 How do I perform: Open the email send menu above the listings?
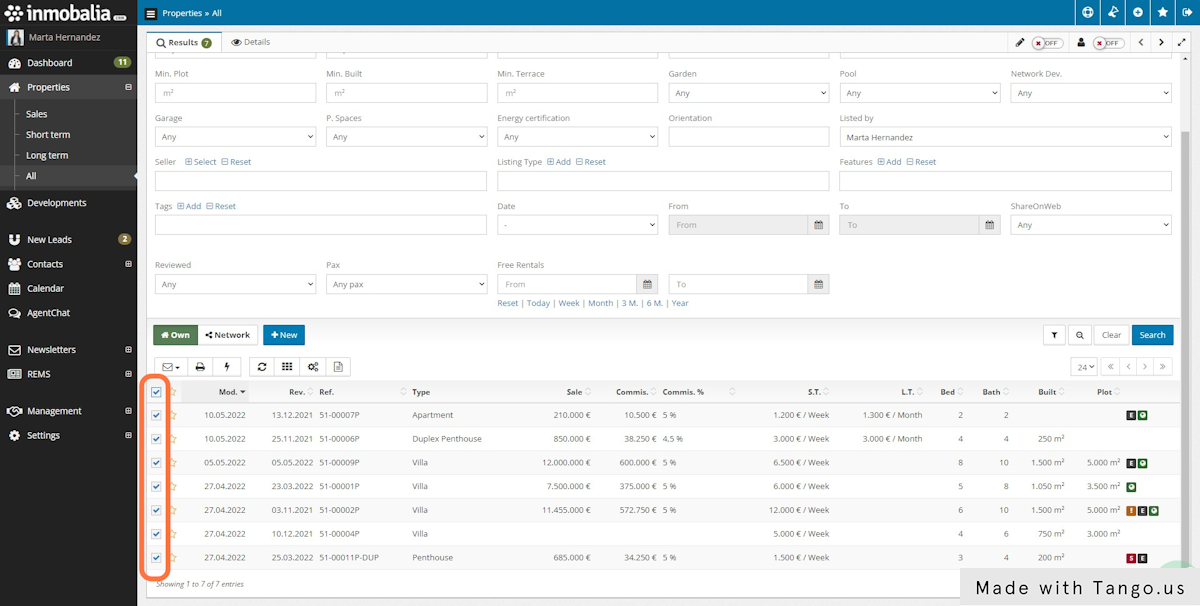point(167,366)
